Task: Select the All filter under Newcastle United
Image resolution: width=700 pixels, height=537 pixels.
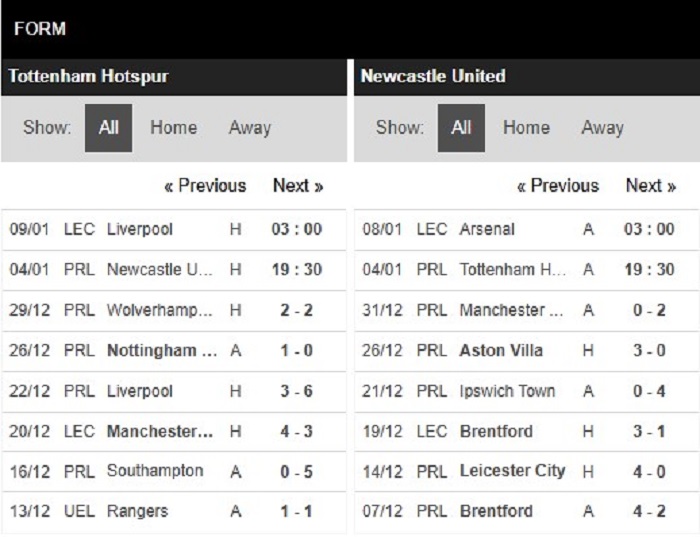Action: [461, 128]
